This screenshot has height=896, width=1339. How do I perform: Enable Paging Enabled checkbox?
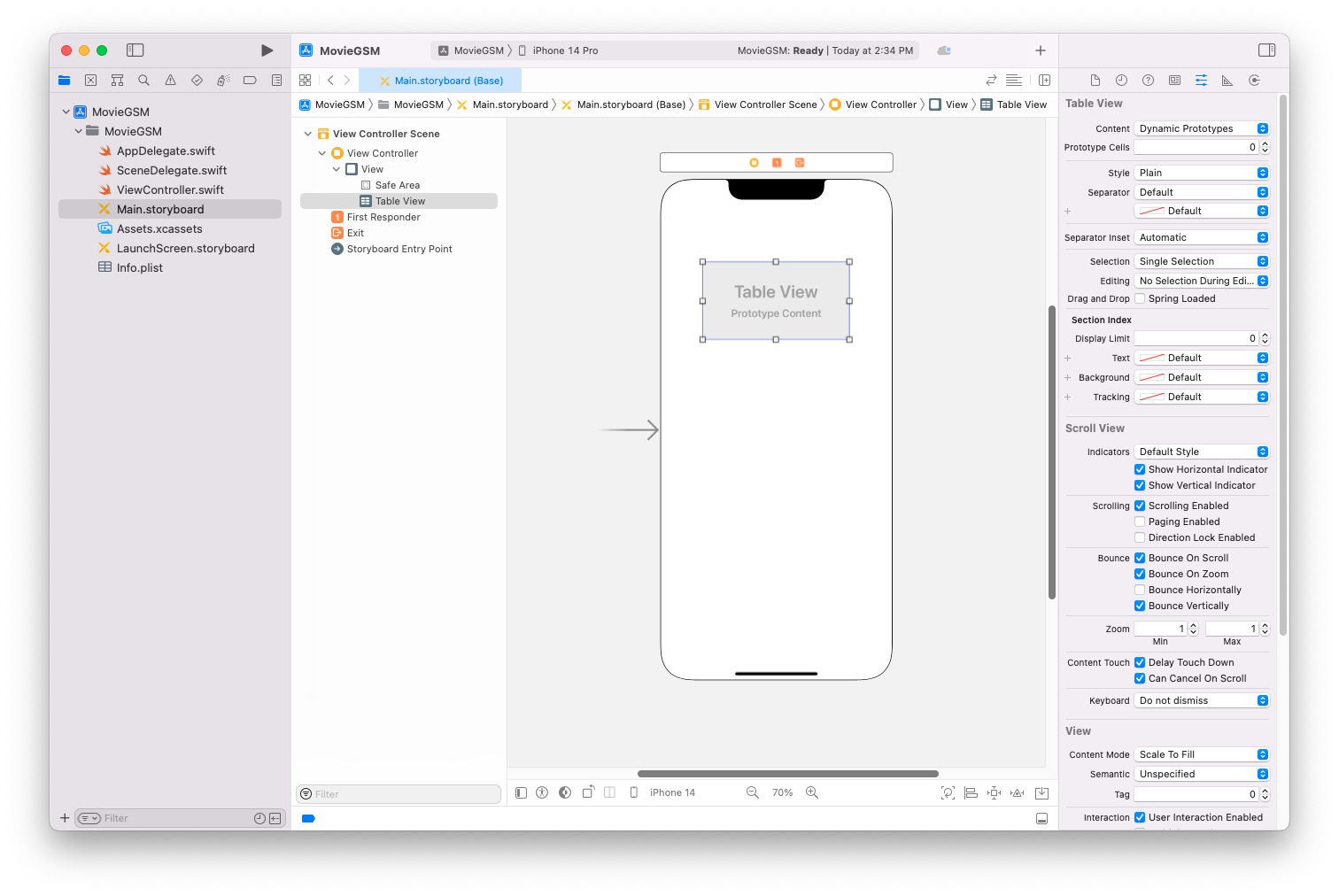[x=1140, y=521]
